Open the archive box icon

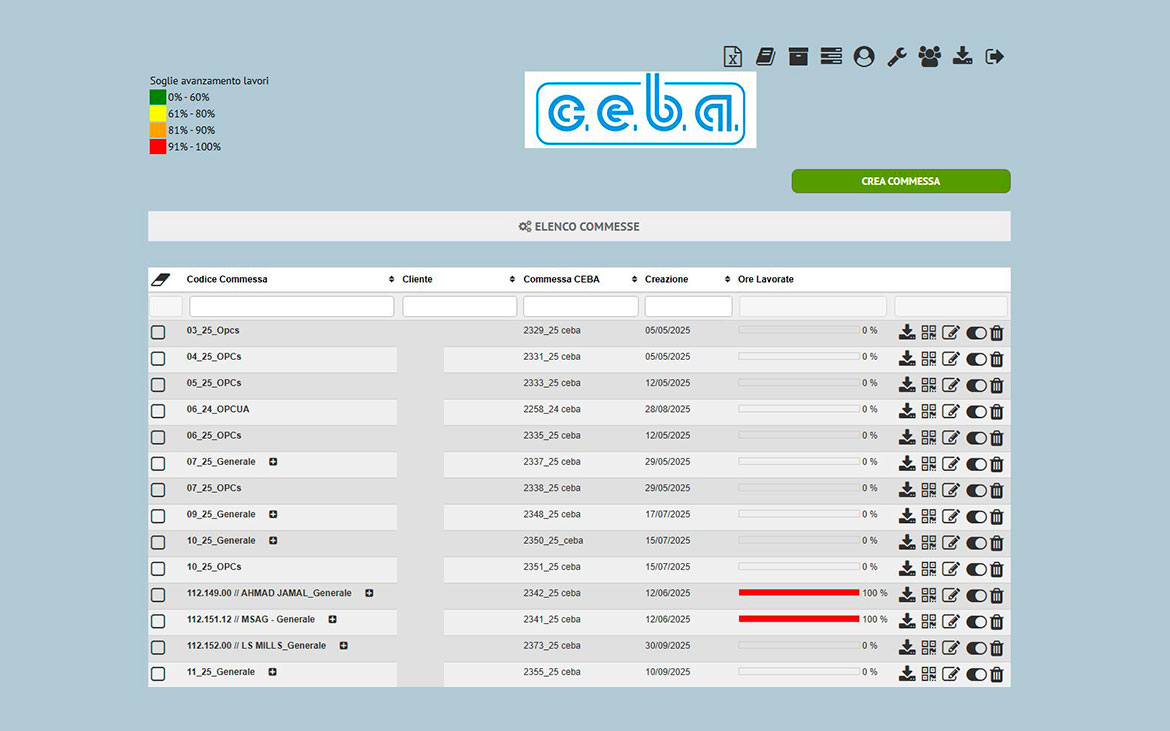[x=797, y=56]
